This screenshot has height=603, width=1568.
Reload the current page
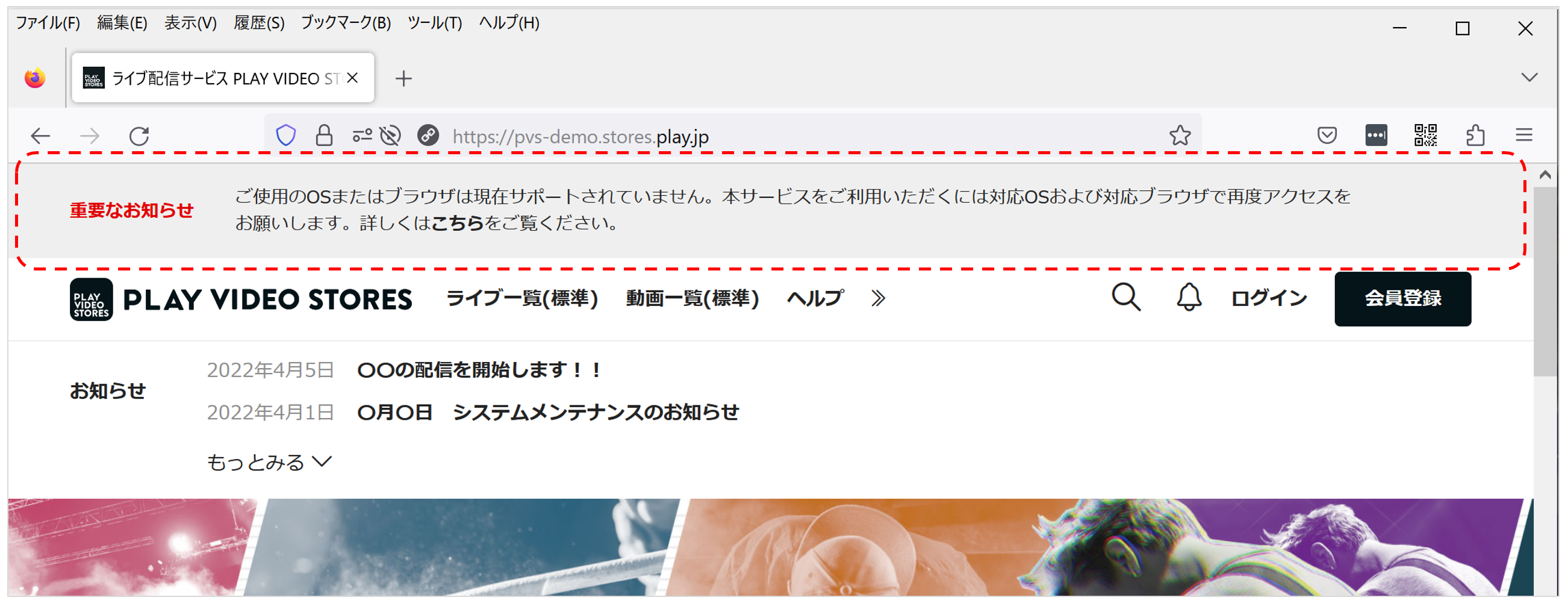(139, 135)
